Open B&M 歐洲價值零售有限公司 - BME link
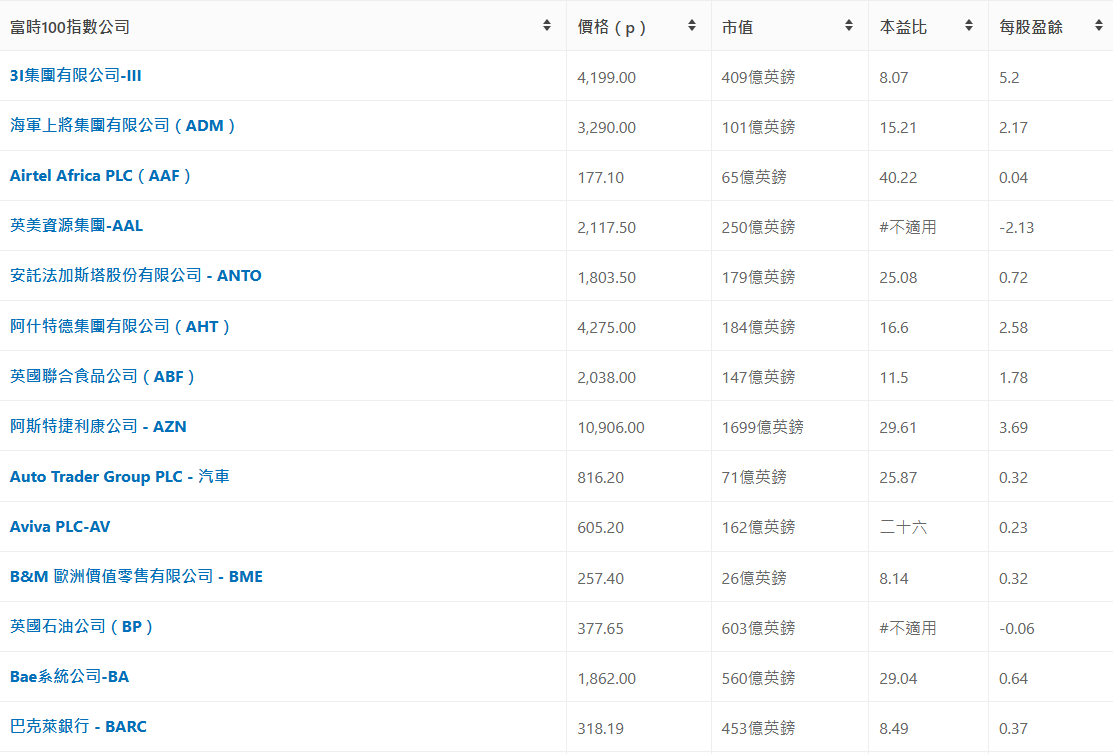The width and height of the screenshot is (1113, 754). [x=136, y=577]
